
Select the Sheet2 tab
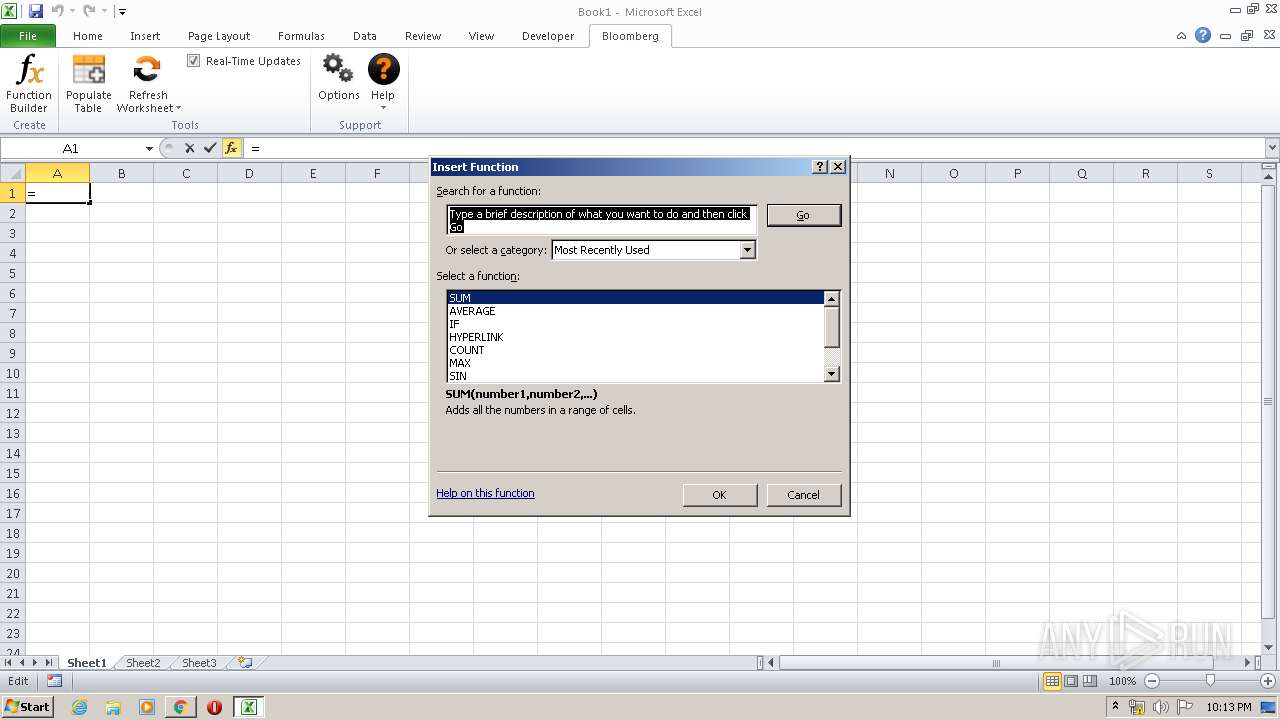pos(143,663)
